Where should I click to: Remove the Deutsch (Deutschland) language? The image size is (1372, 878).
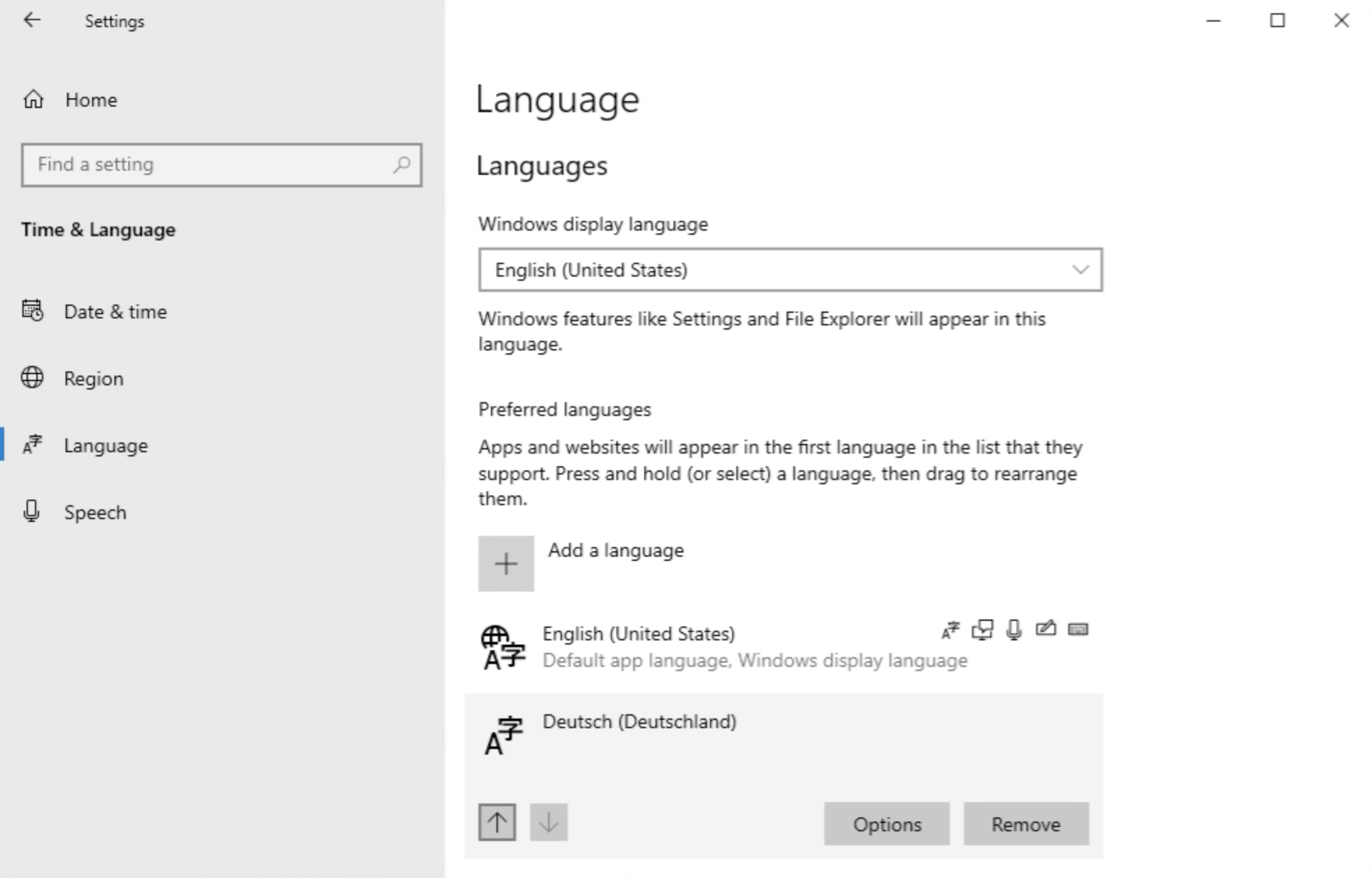click(1025, 824)
